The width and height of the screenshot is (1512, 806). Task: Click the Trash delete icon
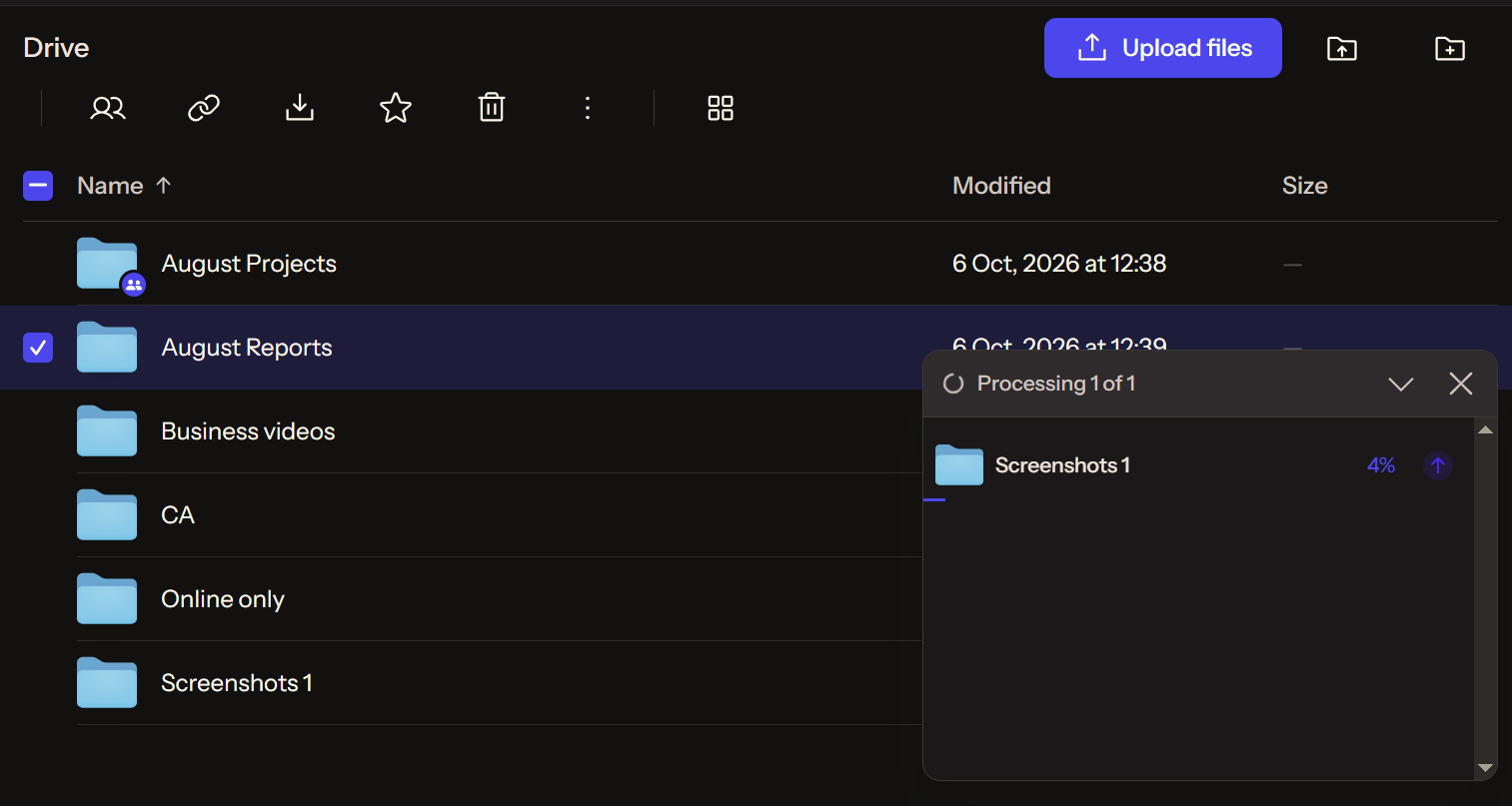click(x=492, y=108)
